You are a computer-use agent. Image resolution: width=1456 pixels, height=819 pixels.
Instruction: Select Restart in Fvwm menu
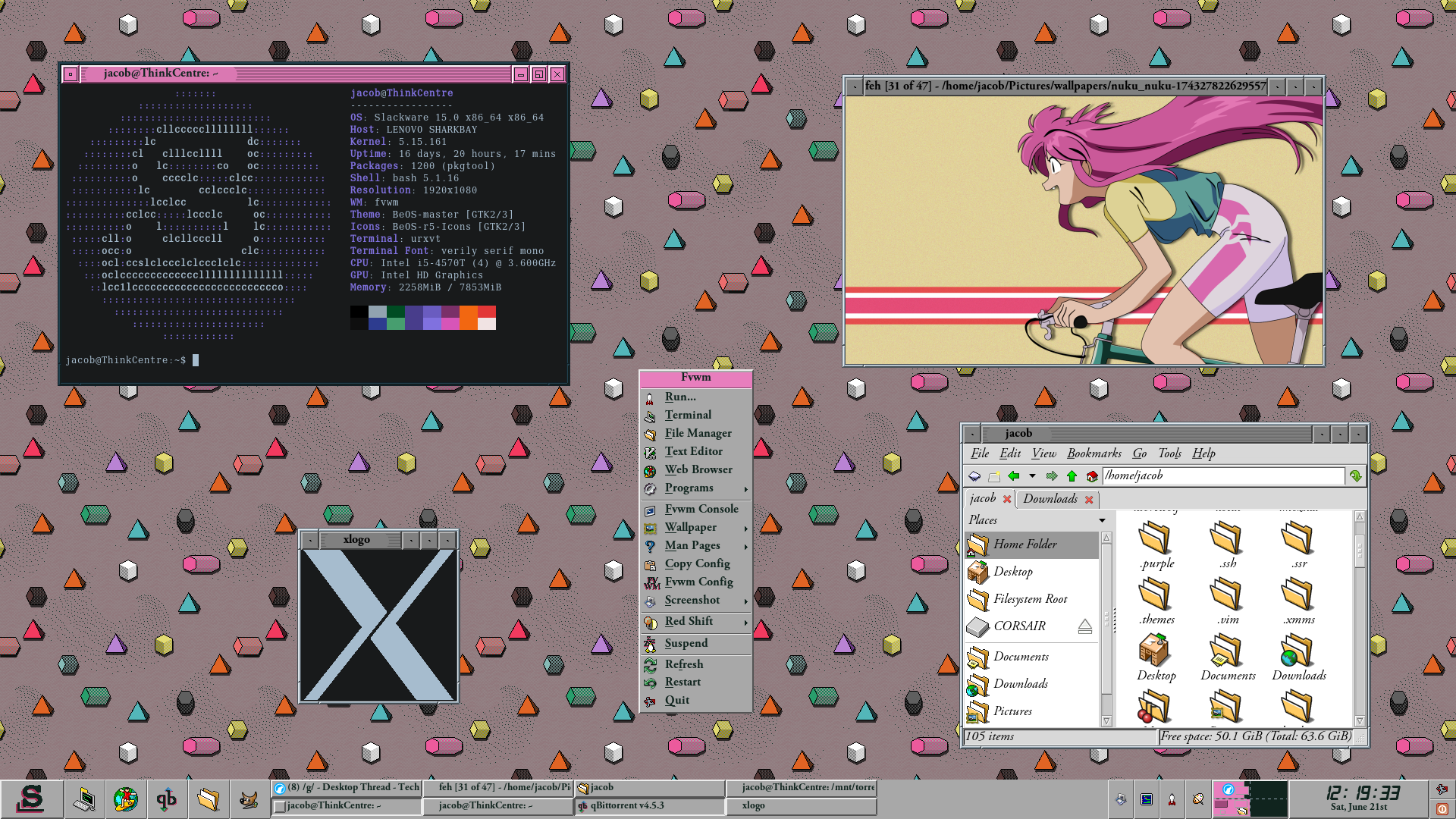(696, 682)
